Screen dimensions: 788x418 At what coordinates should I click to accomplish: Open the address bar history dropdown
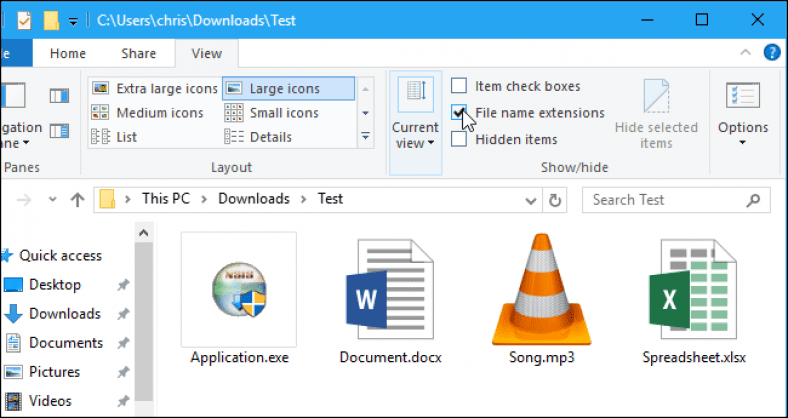531,201
